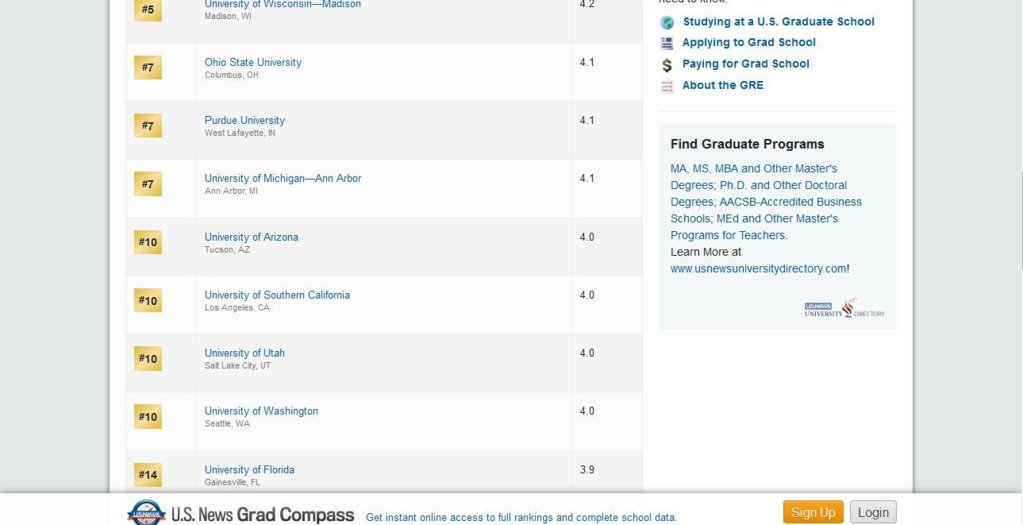This screenshot has width=1023, height=525.
Task: Click the #5 rank badge for Wisconsin—Madison
Action: [148, 9]
